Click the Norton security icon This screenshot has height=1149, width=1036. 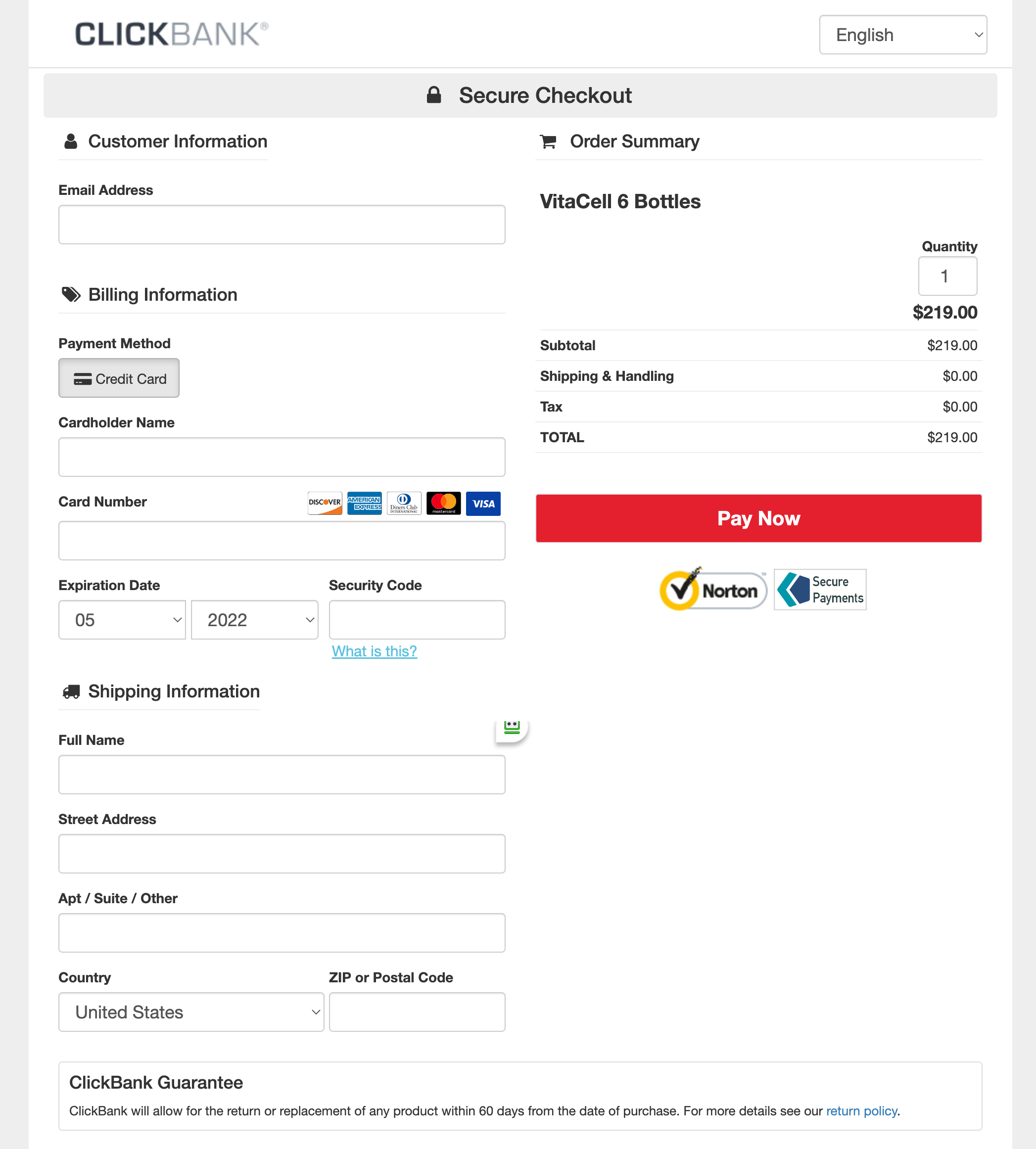pos(713,589)
